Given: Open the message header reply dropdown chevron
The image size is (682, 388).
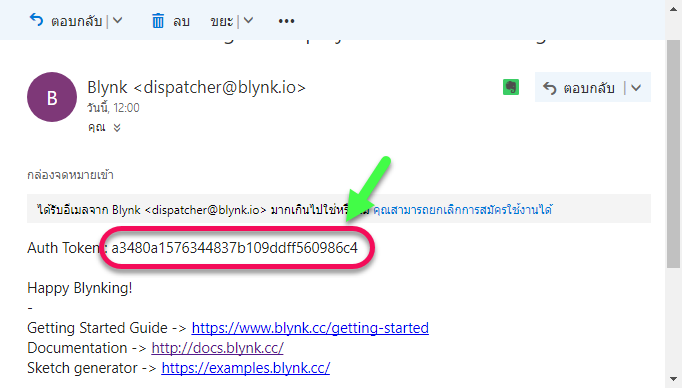Looking at the screenshot, I should (x=636, y=88).
